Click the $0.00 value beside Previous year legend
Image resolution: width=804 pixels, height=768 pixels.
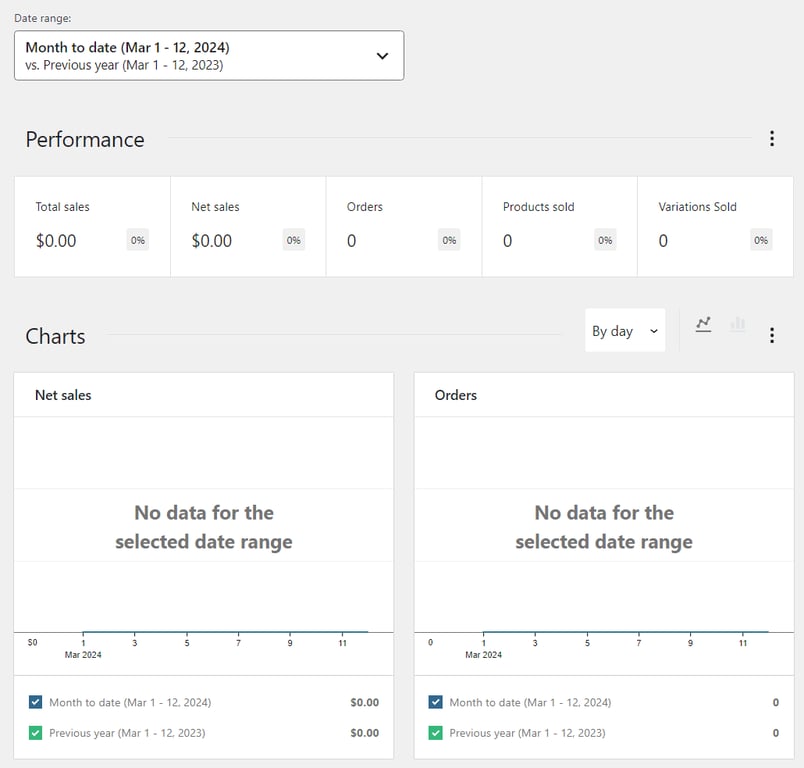(365, 733)
